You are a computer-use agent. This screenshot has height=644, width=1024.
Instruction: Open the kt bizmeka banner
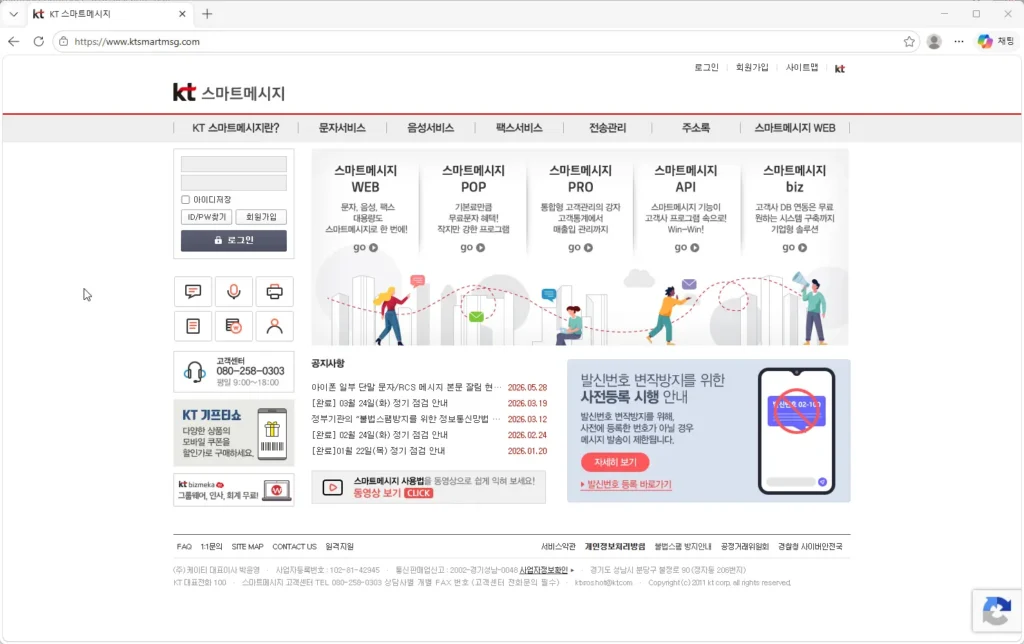pos(234,490)
